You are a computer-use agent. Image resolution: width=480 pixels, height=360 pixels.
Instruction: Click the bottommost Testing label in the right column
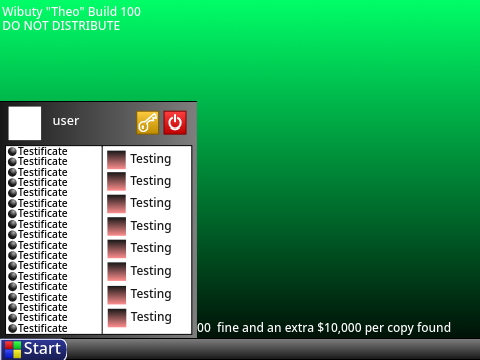[x=151, y=317]
